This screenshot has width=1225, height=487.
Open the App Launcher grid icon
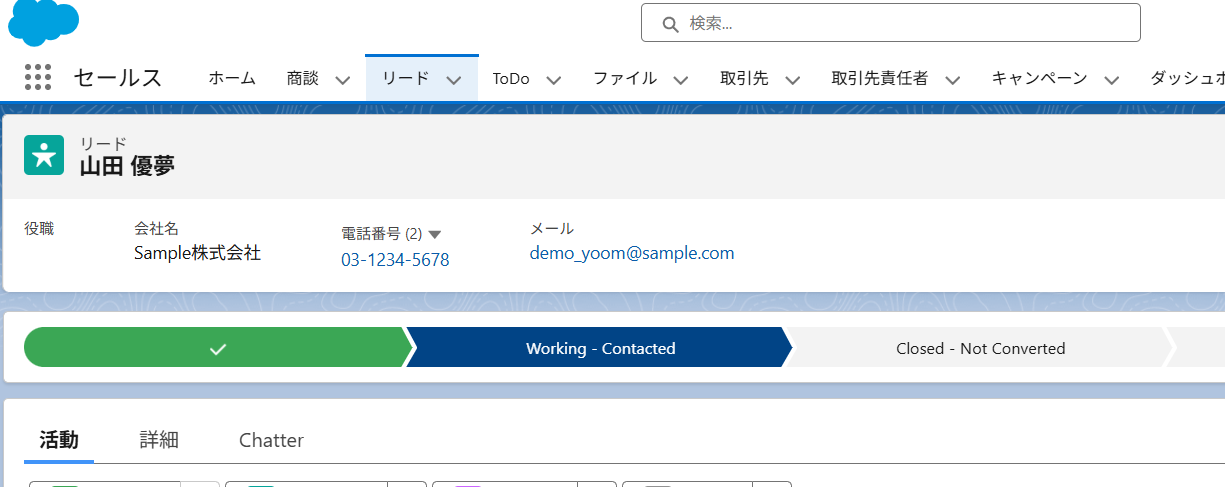coord(37,77)
